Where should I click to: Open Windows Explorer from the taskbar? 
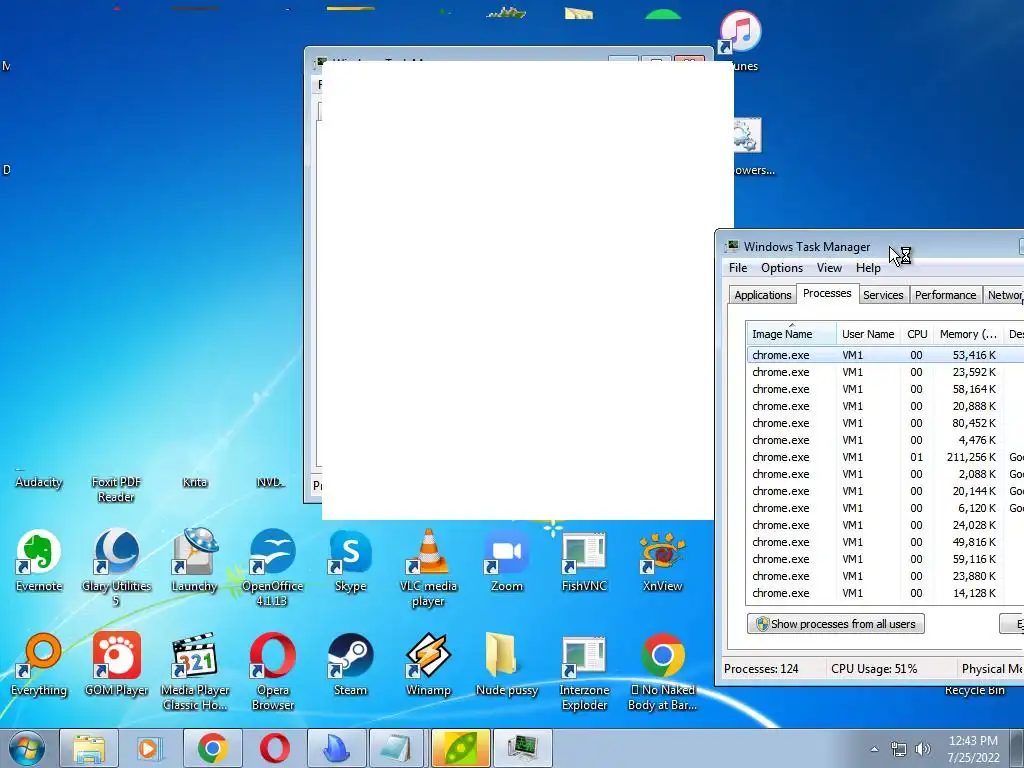coord(89,748)
